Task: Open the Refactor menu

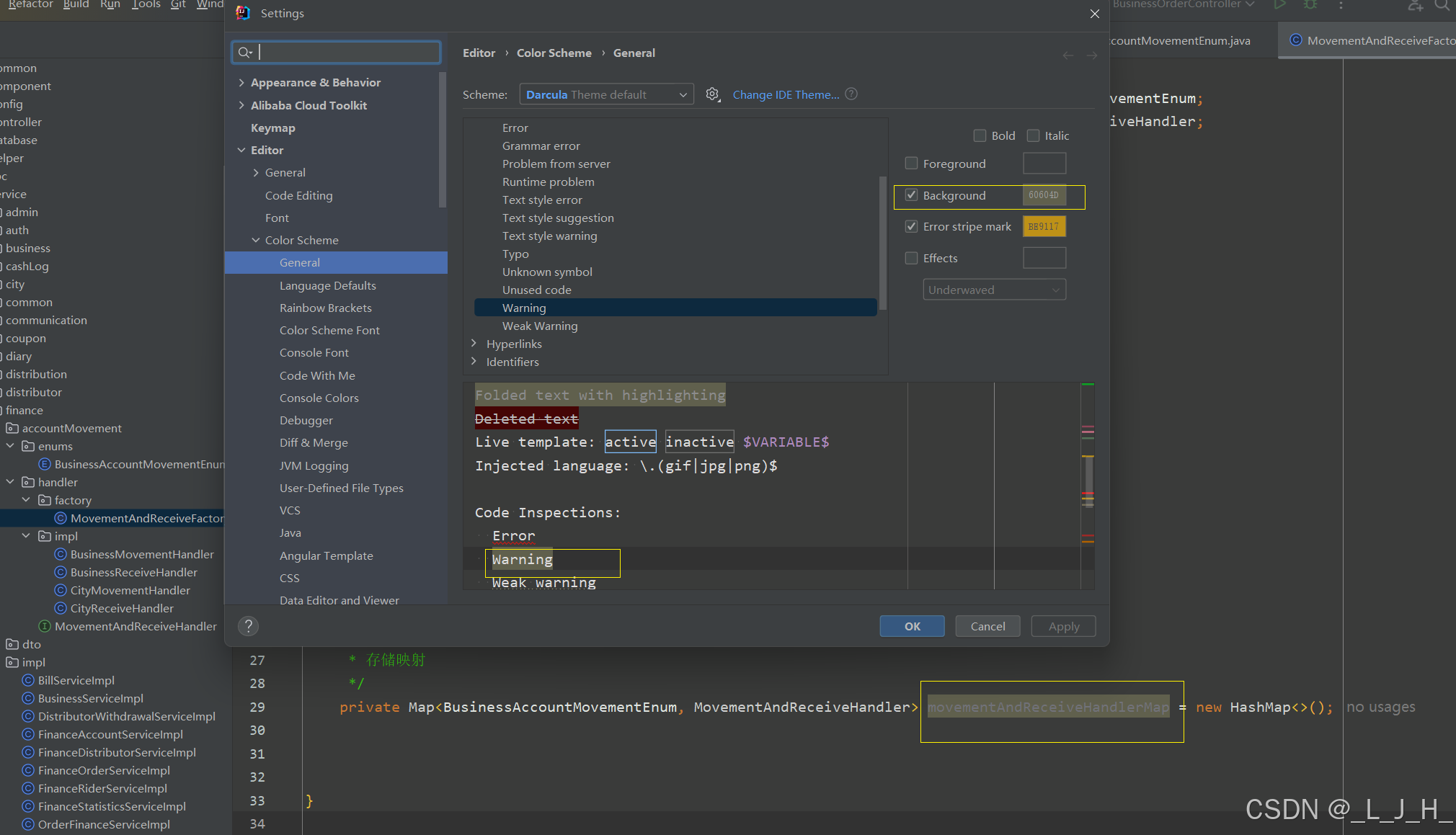Action: (x=30, y=4)
